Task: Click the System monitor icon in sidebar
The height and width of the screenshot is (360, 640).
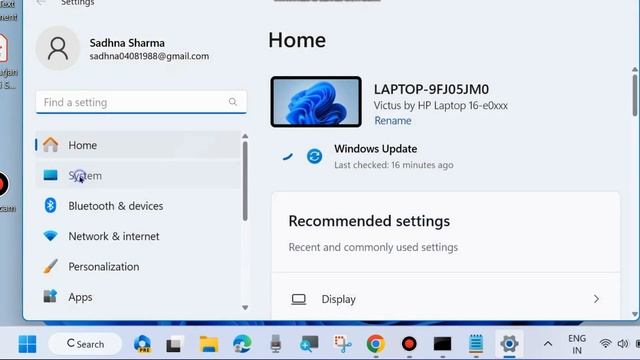Action: pos(51,175)
